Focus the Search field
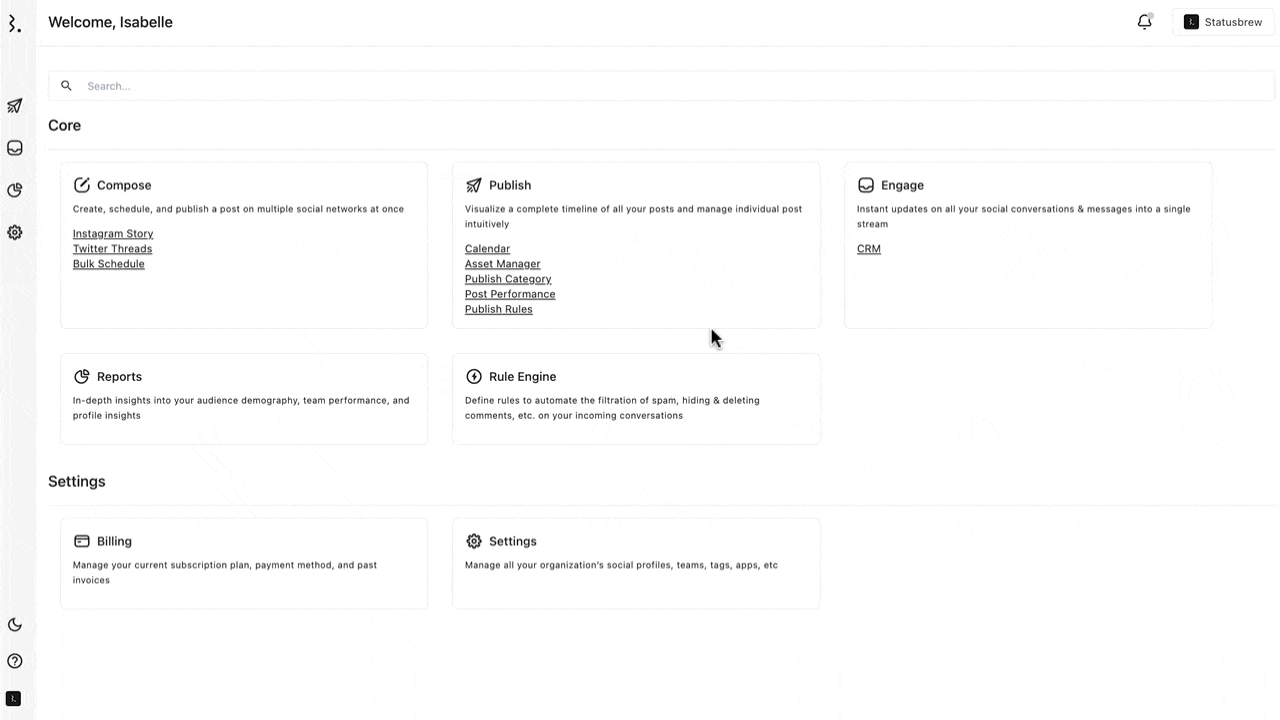Viewport: 1280px width, 720px height. [x=661, y=86]
